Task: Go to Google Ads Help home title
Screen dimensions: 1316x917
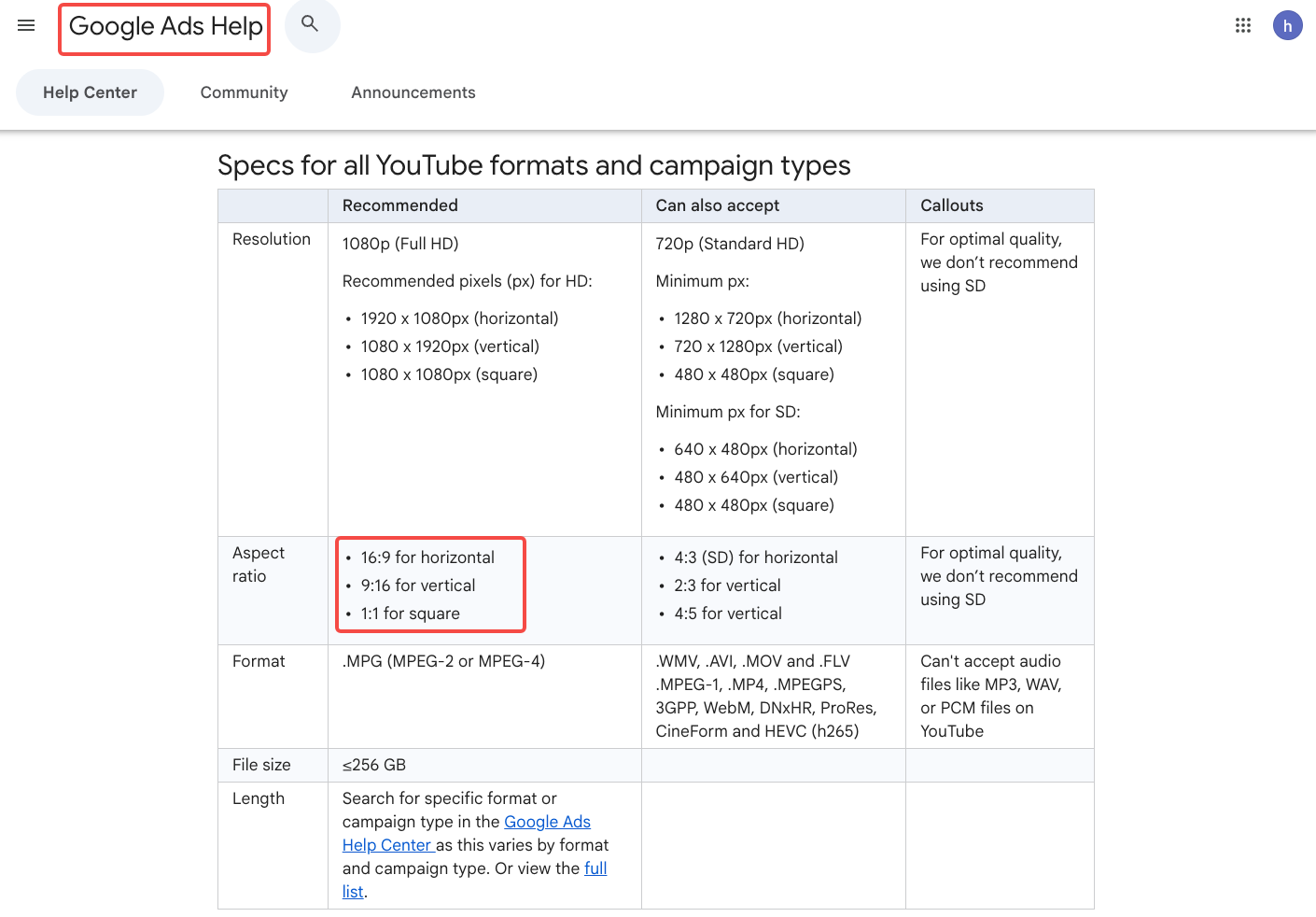Action: (165, 26)
